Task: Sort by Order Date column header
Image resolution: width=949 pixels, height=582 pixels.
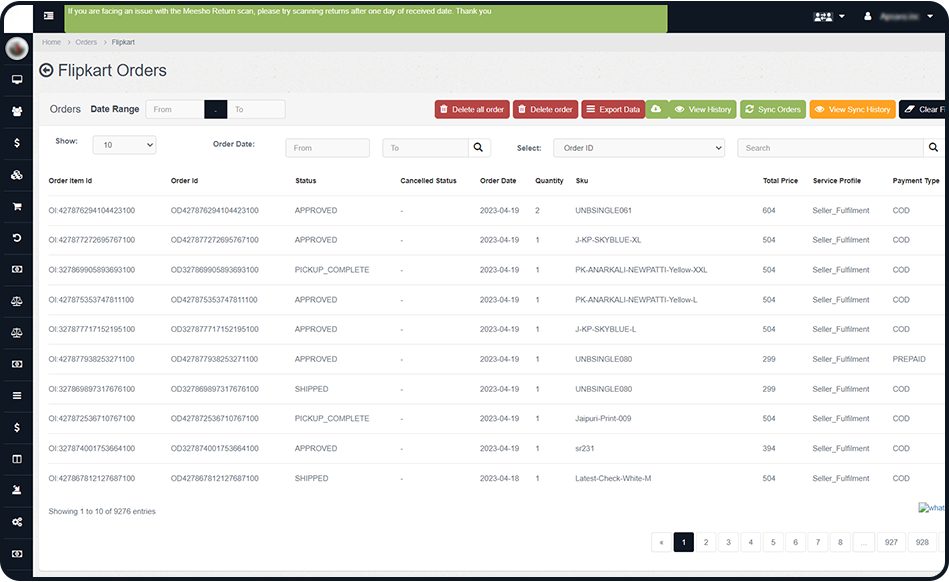Action: 498,181
